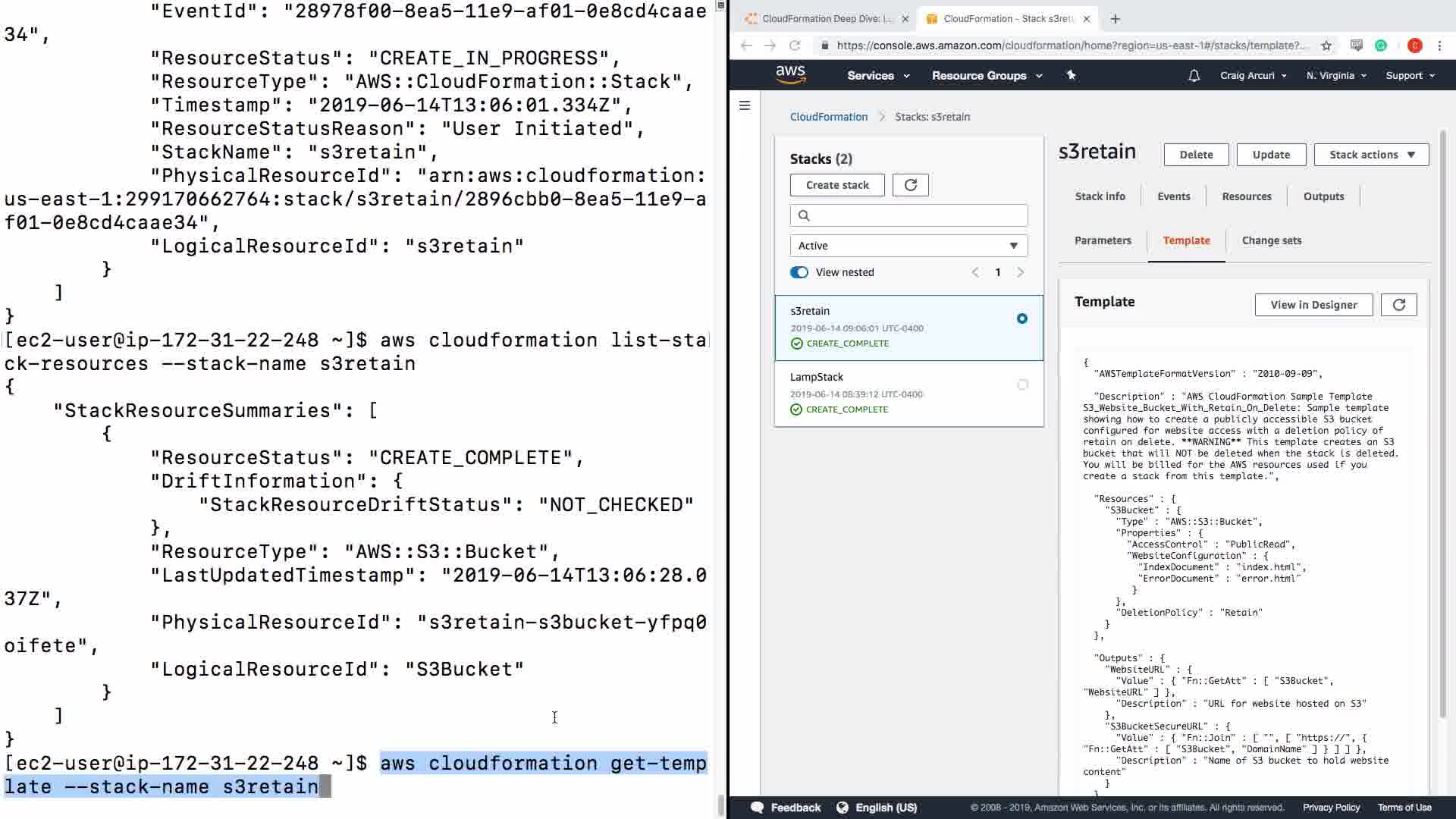Screen dimensions: 1456x819
Task: Select the LampStack radio button
Action: tap(1022, 385)
